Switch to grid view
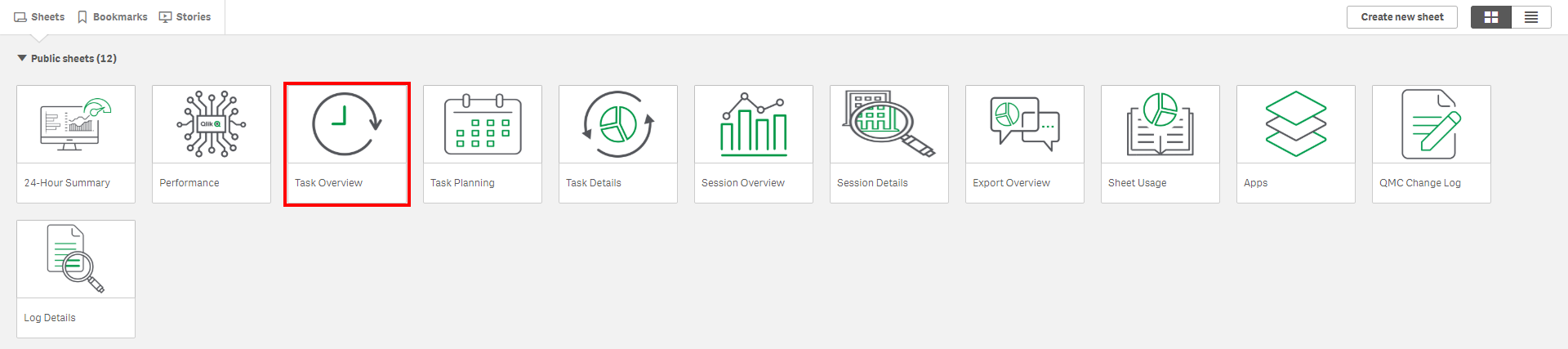Viewport: 1568px width, 349px height. (x=1491, y=17)
